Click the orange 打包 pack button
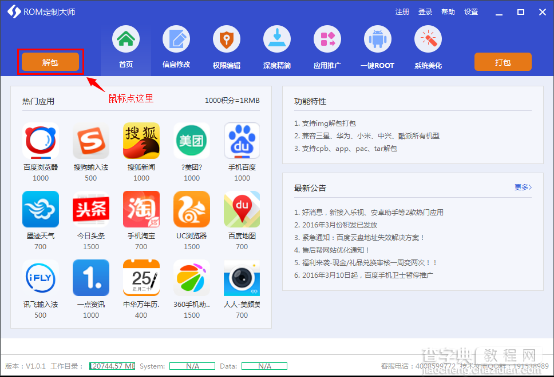 point(503,62)
